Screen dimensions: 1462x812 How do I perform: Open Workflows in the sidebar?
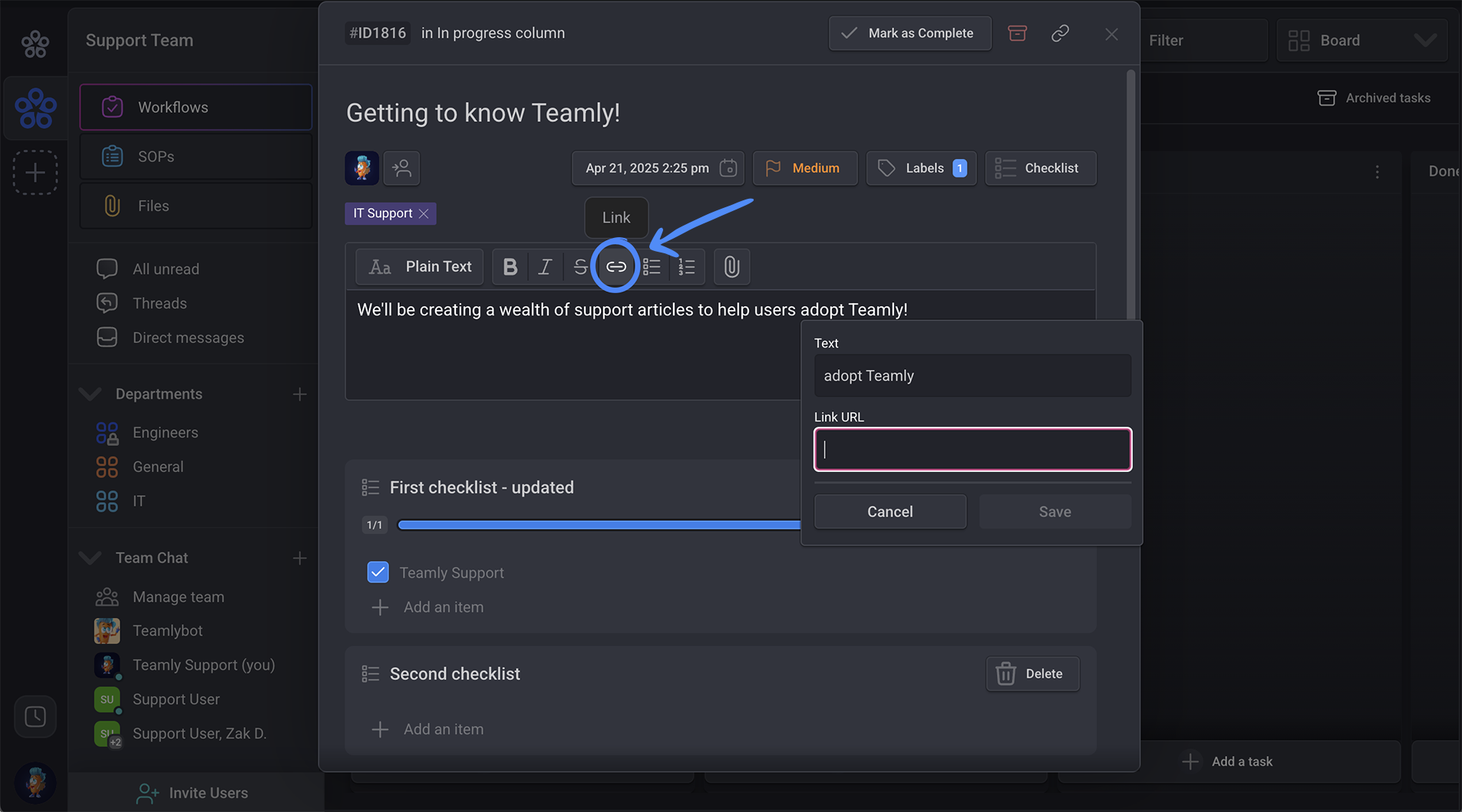tap(196, 107)
